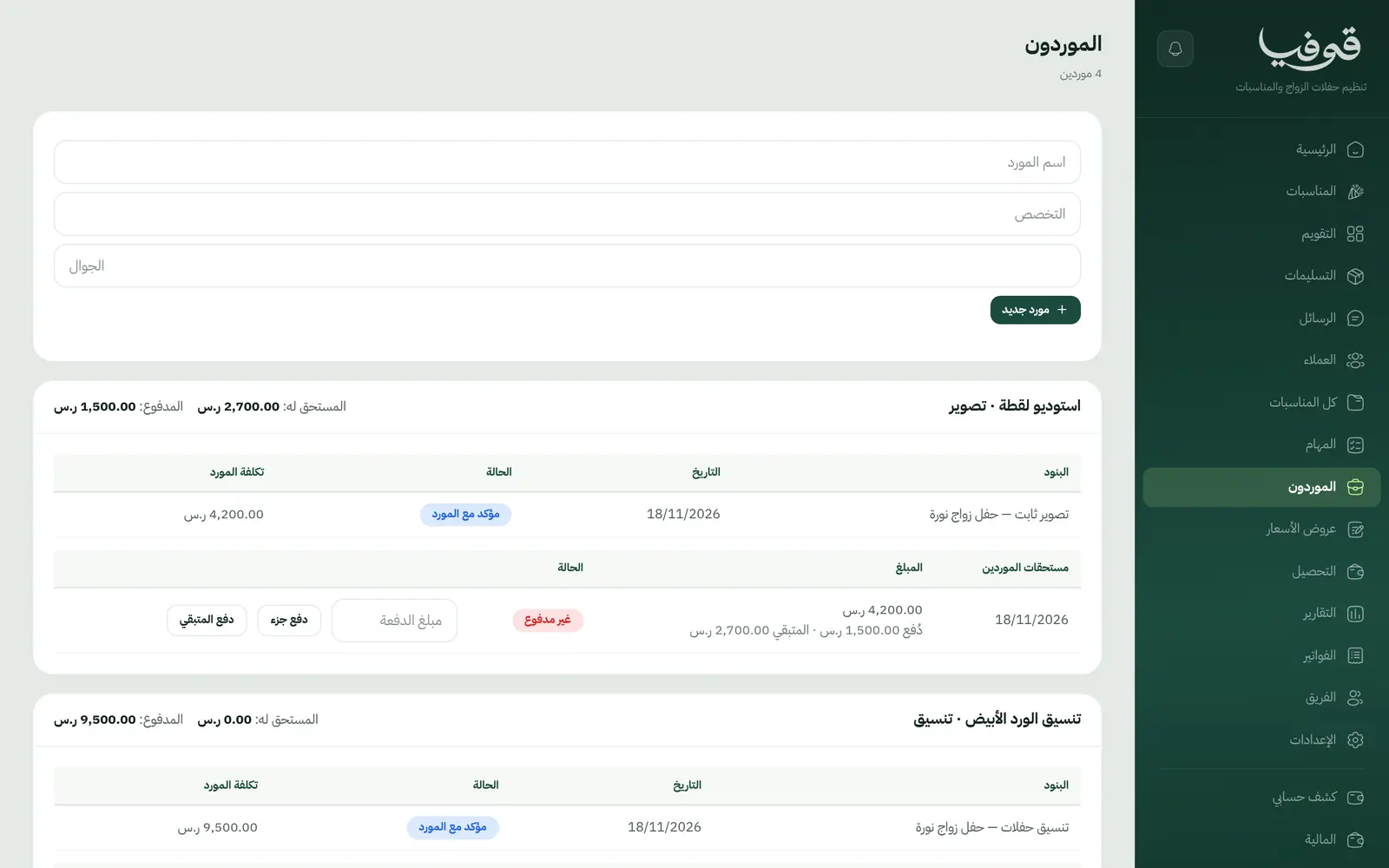Click دفع المتبقي for استوديو لقطة

pyautogui.click(x=207, y=621)
